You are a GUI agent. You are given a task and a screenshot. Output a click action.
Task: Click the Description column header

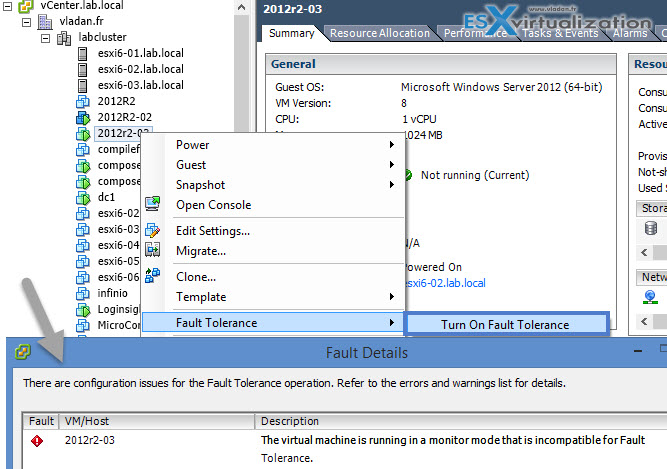click(x=461, y=421)
